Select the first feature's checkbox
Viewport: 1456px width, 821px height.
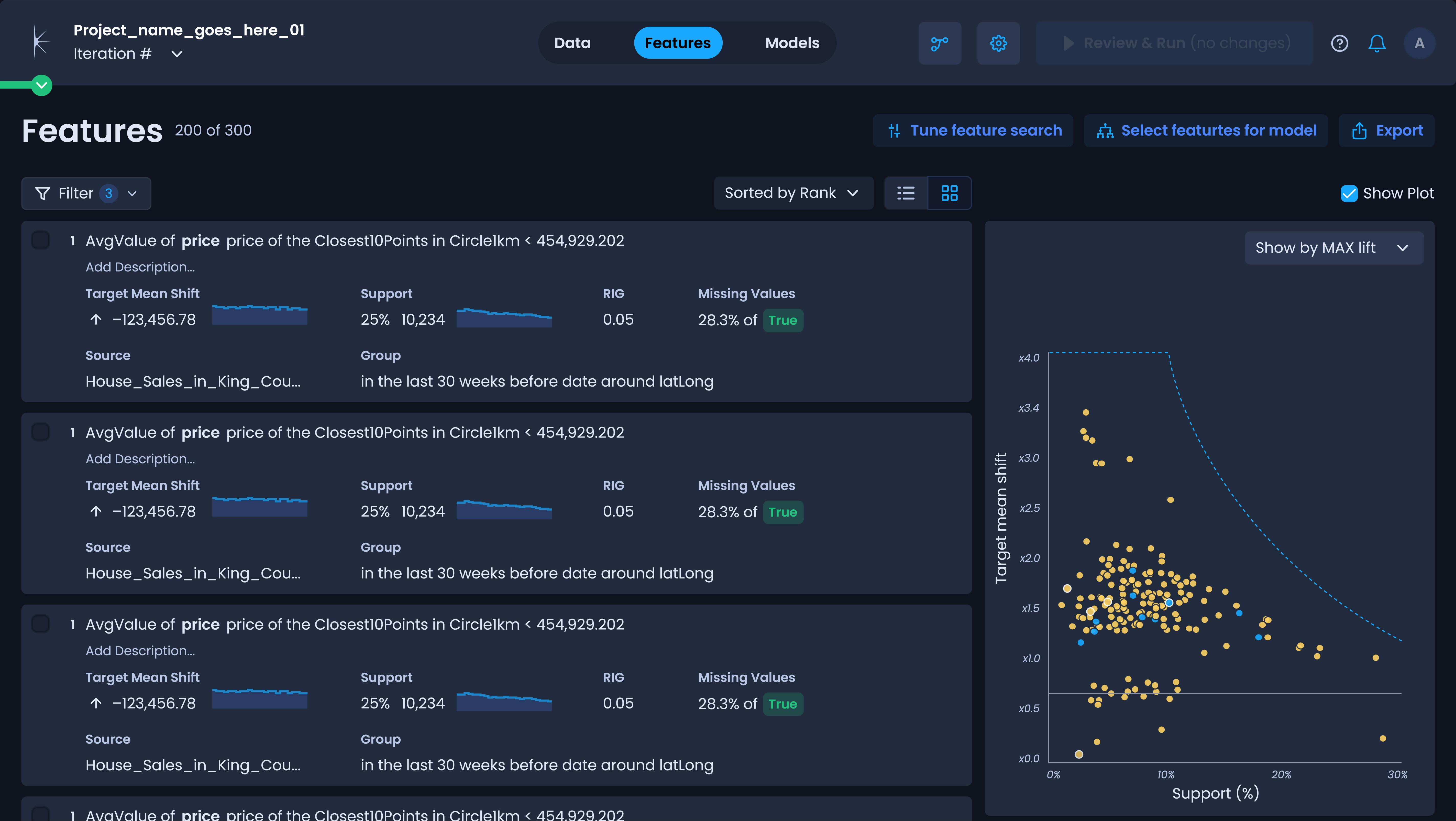(x=41, y=240)
